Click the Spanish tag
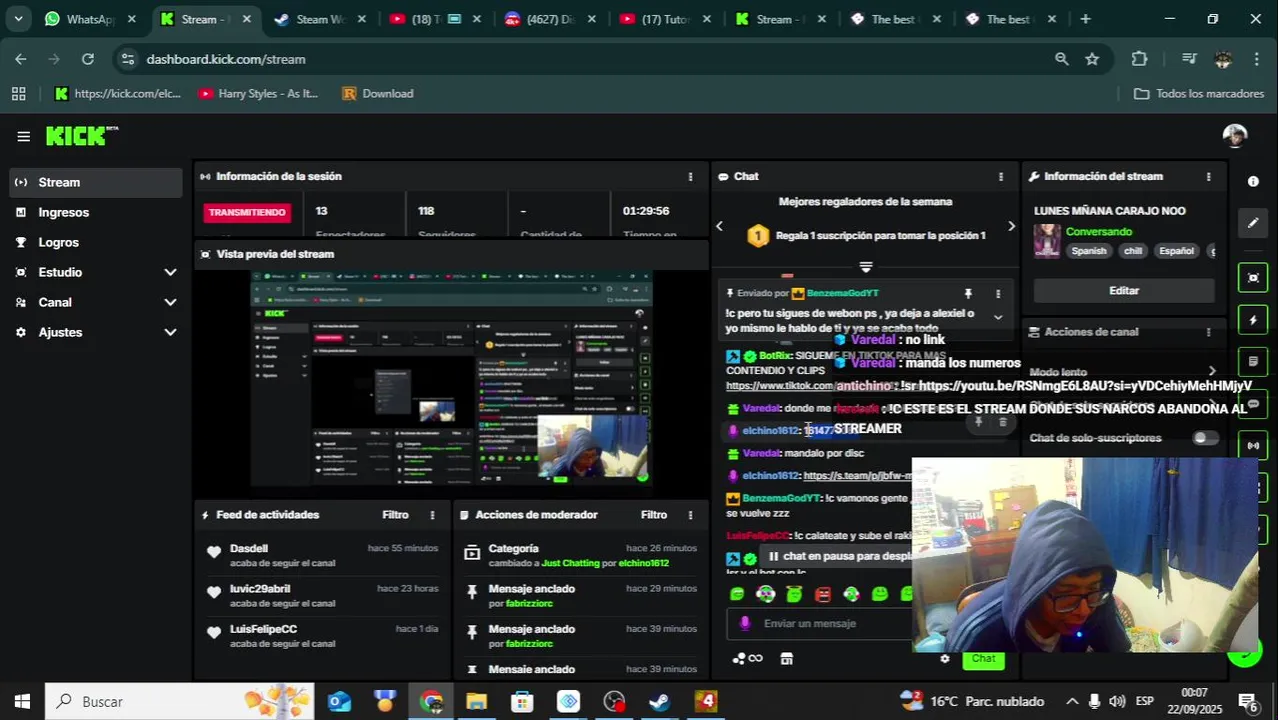Viewport: 1278px width, 720px height. tap(1089, 252)
